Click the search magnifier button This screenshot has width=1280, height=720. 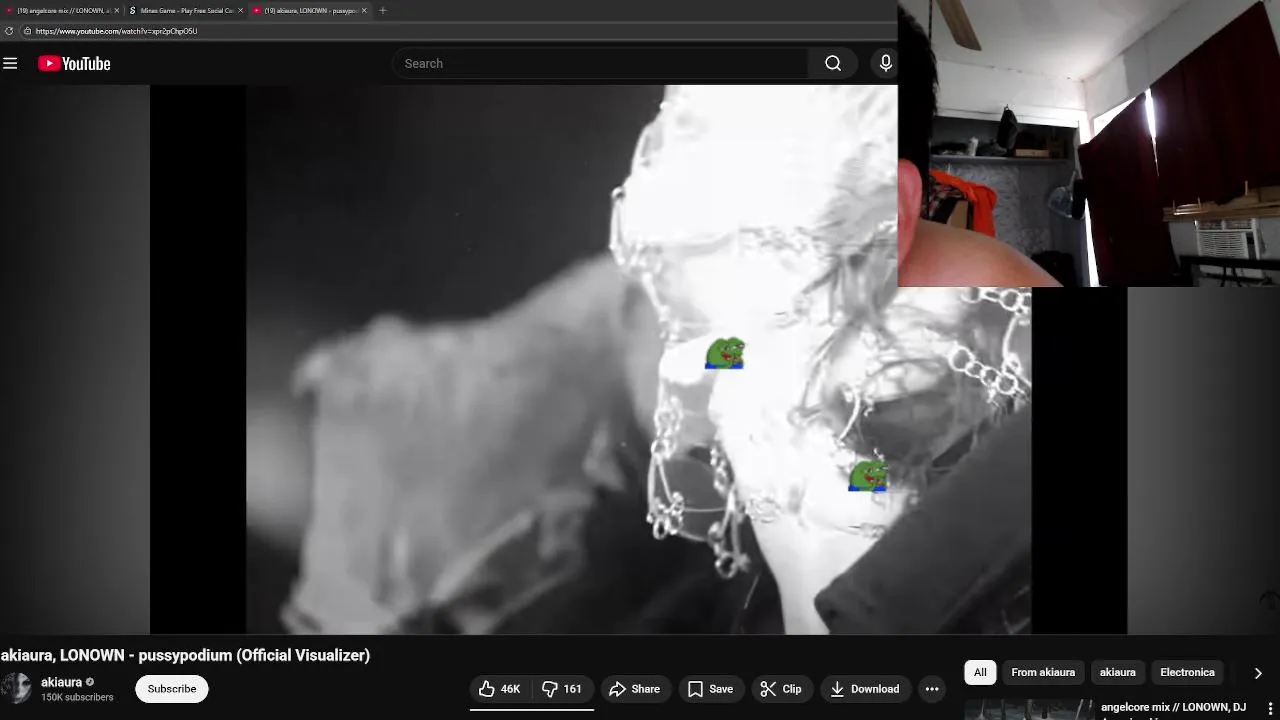pyautogui.click(x=833, y=63)
